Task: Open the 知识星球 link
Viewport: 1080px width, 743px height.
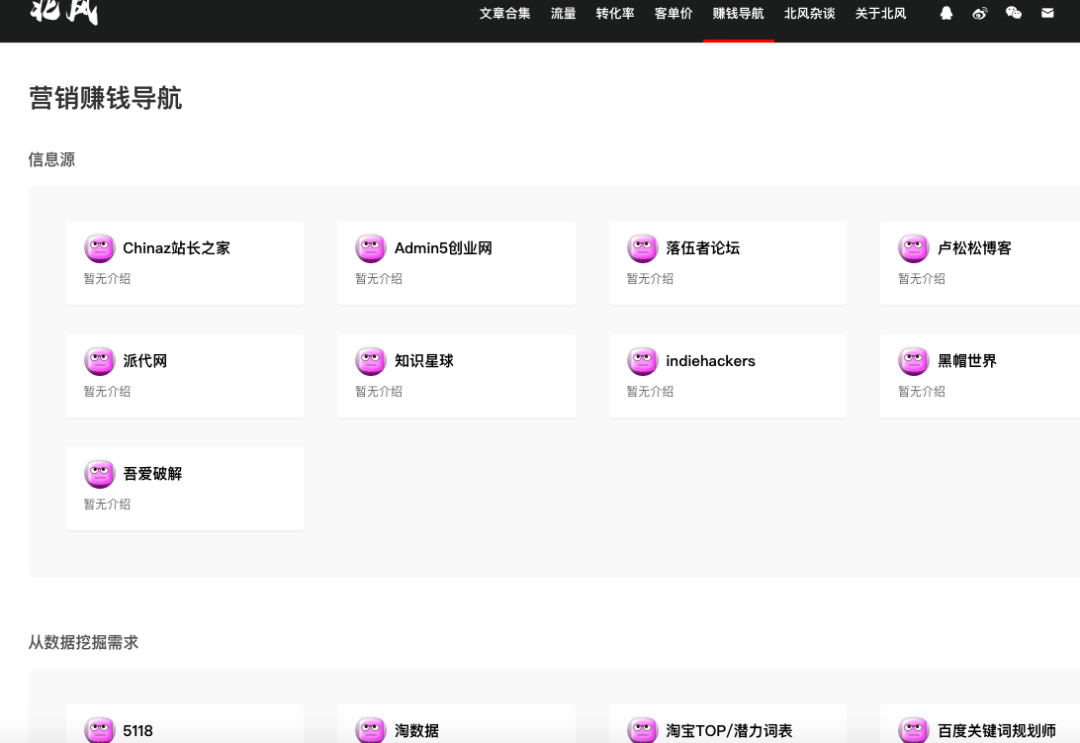Action: (x=424, y=361)
